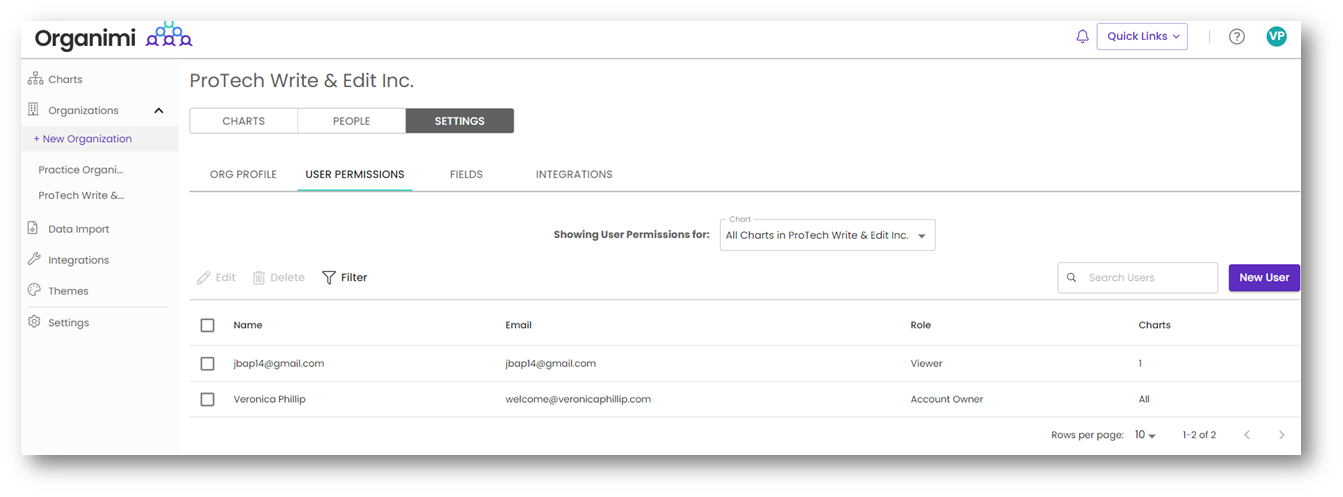Toggle the select-all users checkbox
Image resolution: width=1343 pixels, height=497 pixels.
pyautogui.click(x=208, y=325)
